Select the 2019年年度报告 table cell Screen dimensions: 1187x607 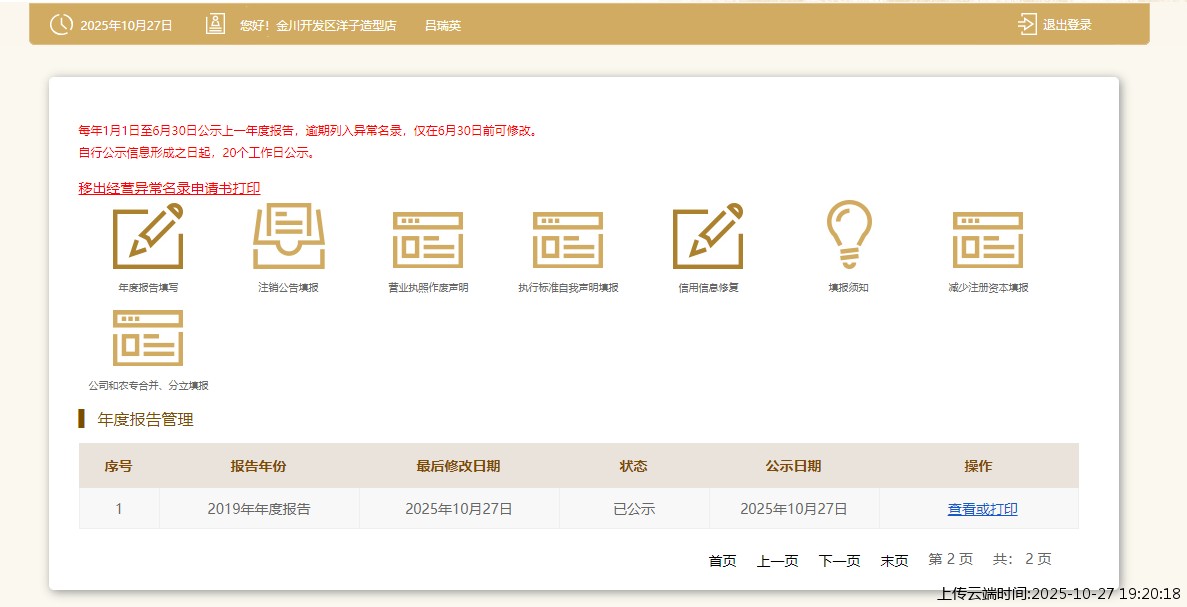[x=259, y=509]
